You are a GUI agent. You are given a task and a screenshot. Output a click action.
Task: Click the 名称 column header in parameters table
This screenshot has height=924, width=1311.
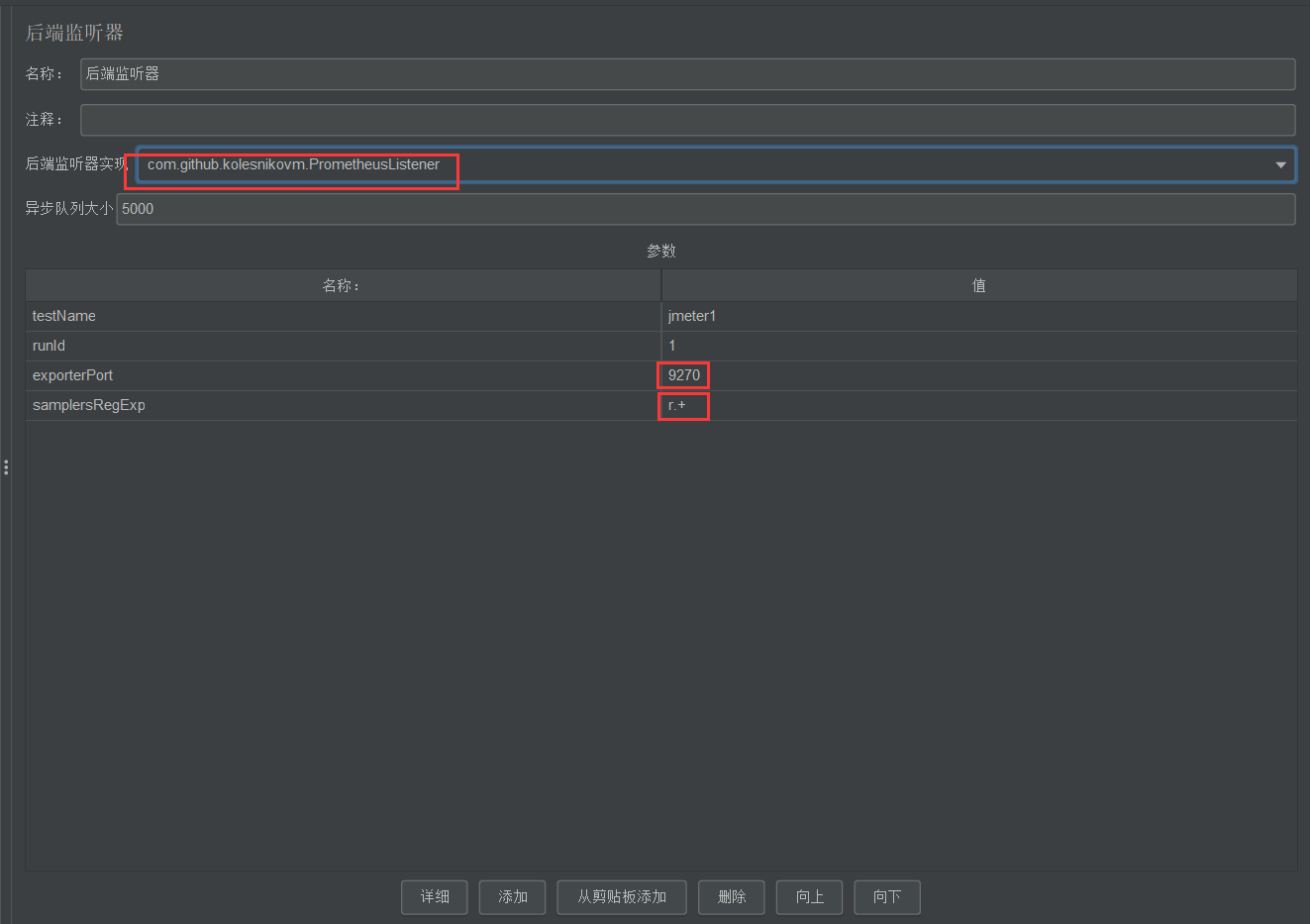pyautogui.click(x=343, y=286)
